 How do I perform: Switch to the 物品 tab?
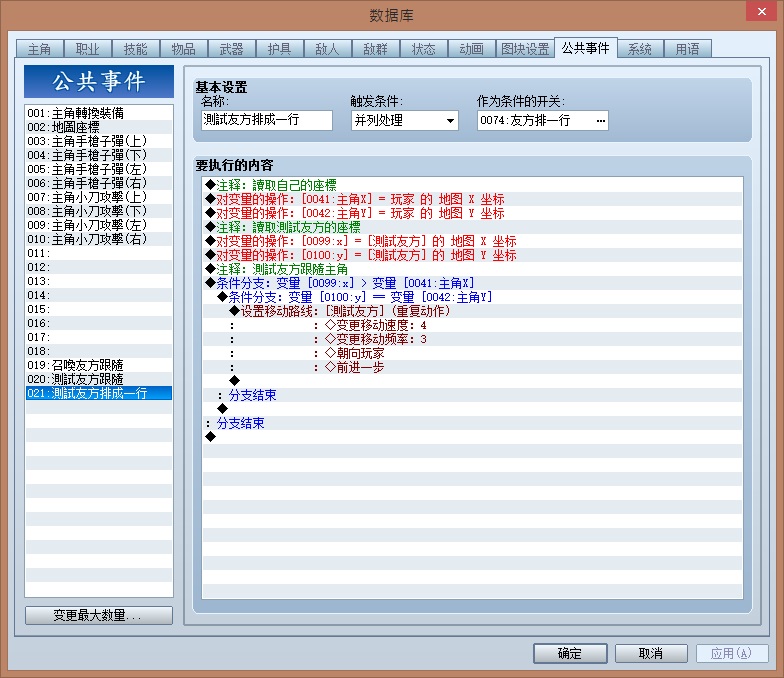[x=184, y=49]
